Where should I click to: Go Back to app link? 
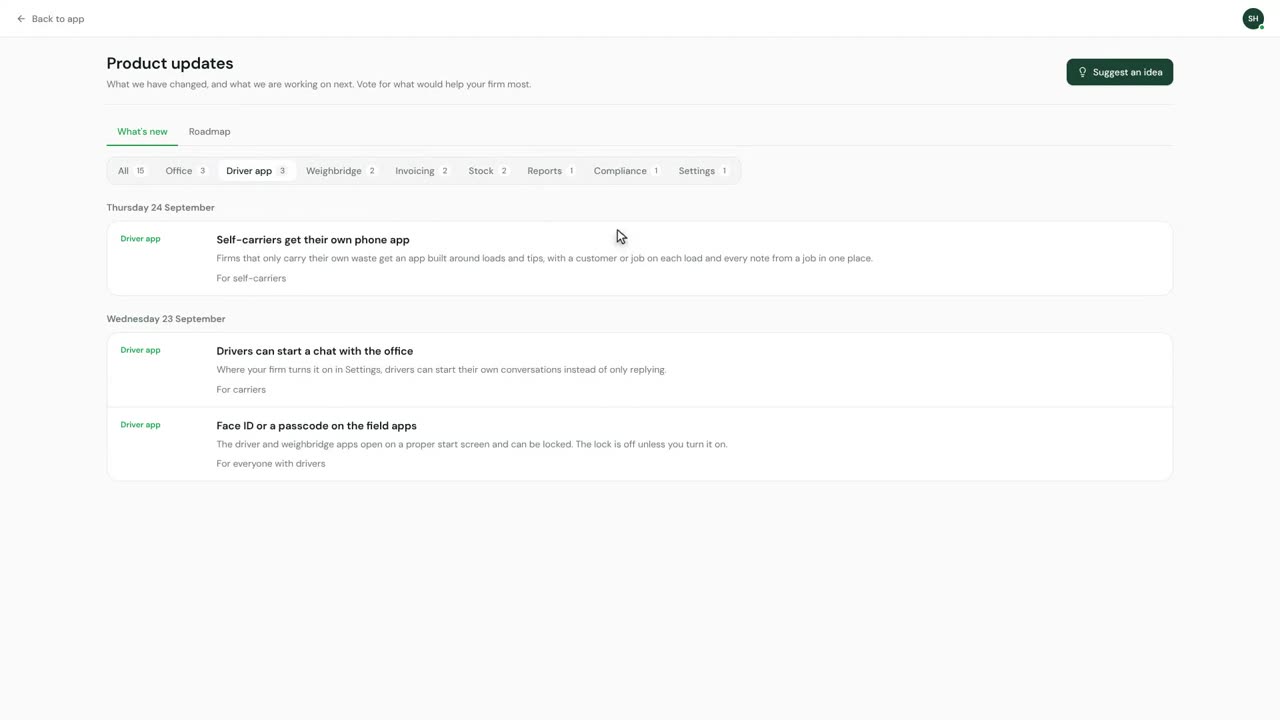tap(50, 19)
